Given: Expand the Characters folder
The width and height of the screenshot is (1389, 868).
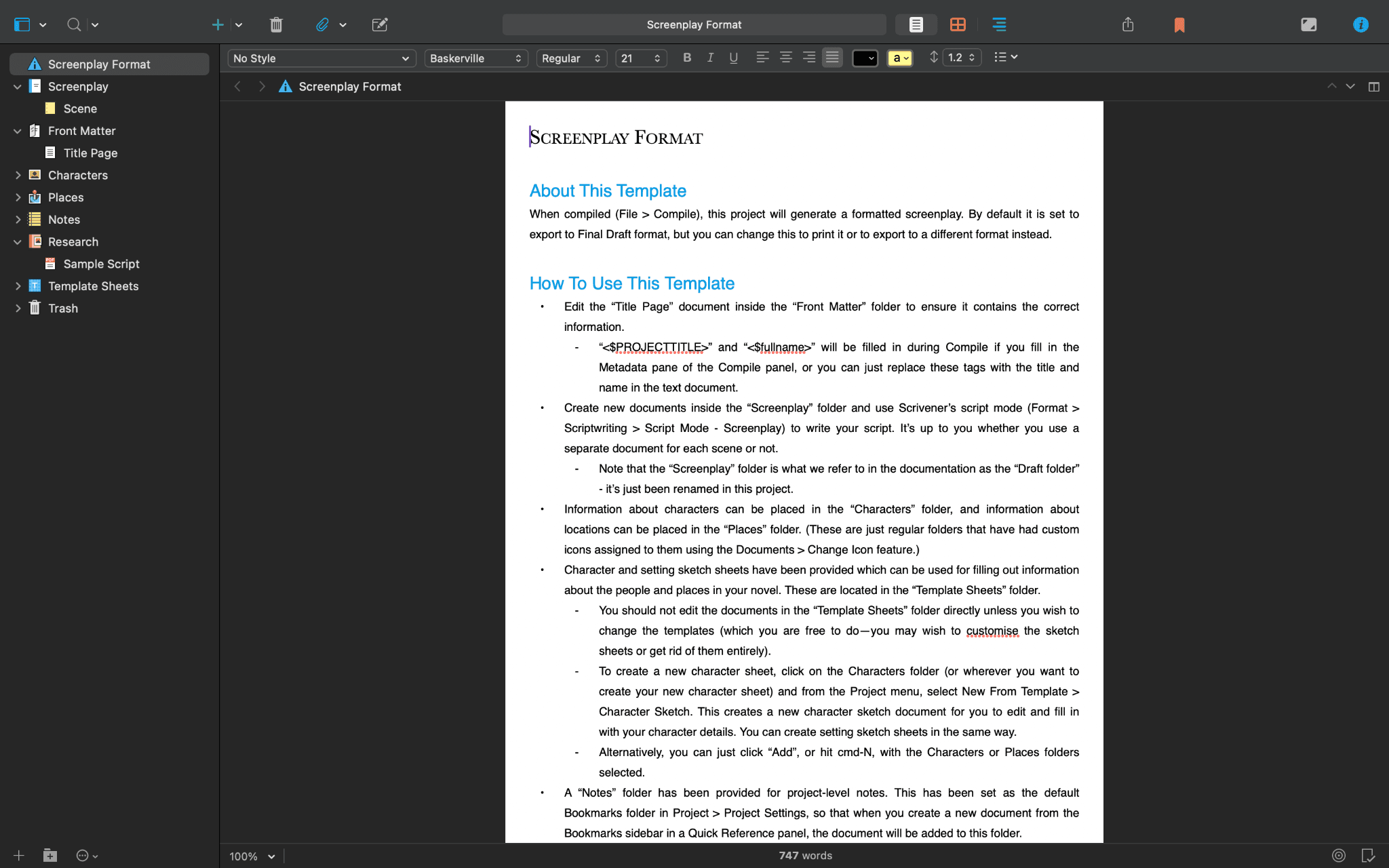Looking at the screenshot, I should click(x=19, y=175).
